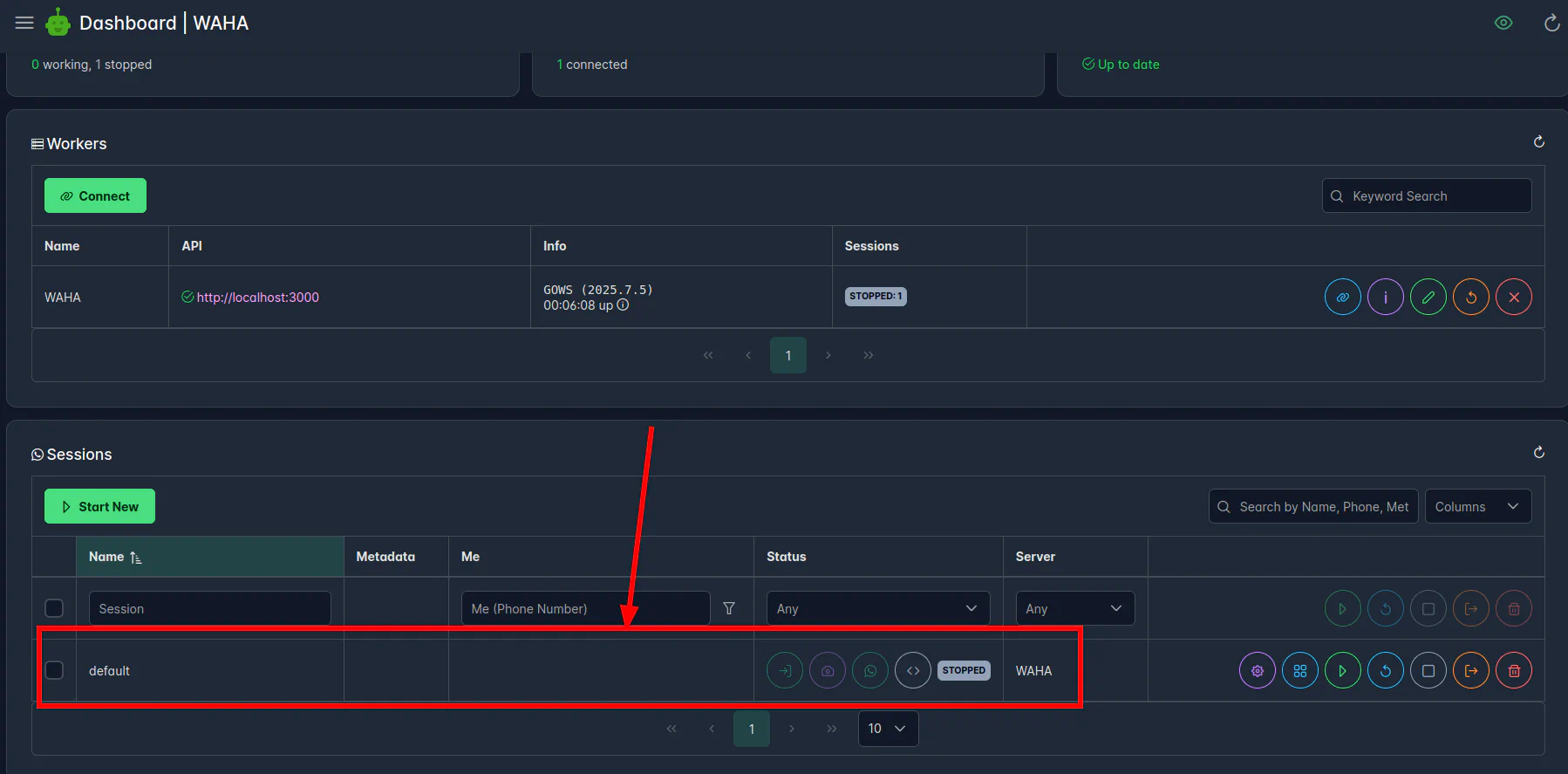1568x774 pixels.
Task: Open the Status filter Any dropdown
Action: click(x=878, y=608)
